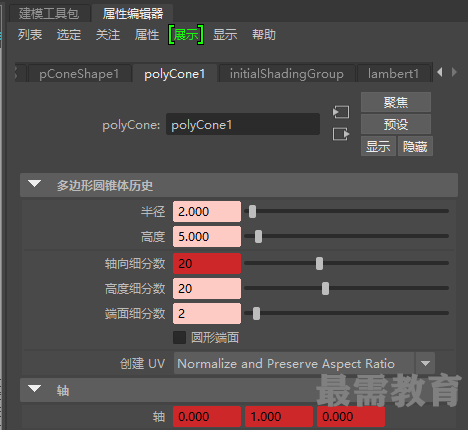468x430 pixels.
Task: Open the 列表 menu
Action: [x=30, y=35]
